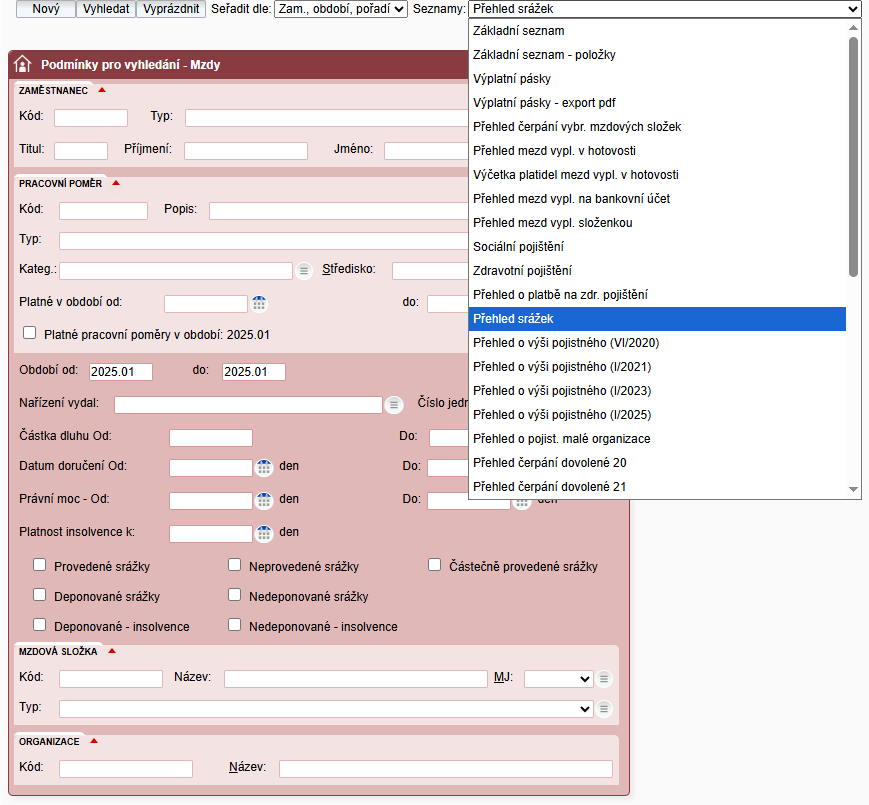Open calendar picker for Právní moc - Od

tap(264, 501)
